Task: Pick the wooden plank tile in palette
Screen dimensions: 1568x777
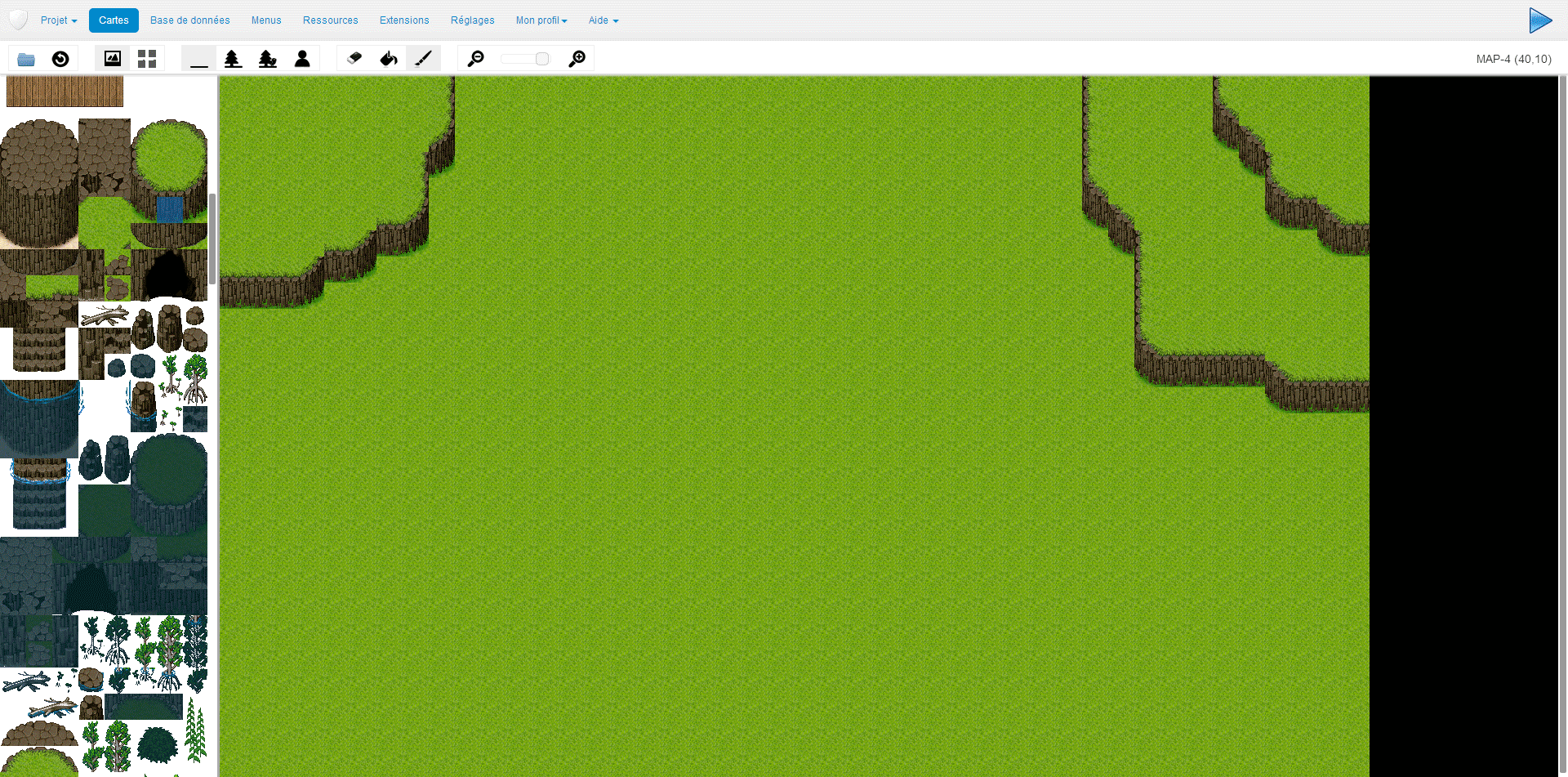Action: pyautogui.click(x=65, y=92)
